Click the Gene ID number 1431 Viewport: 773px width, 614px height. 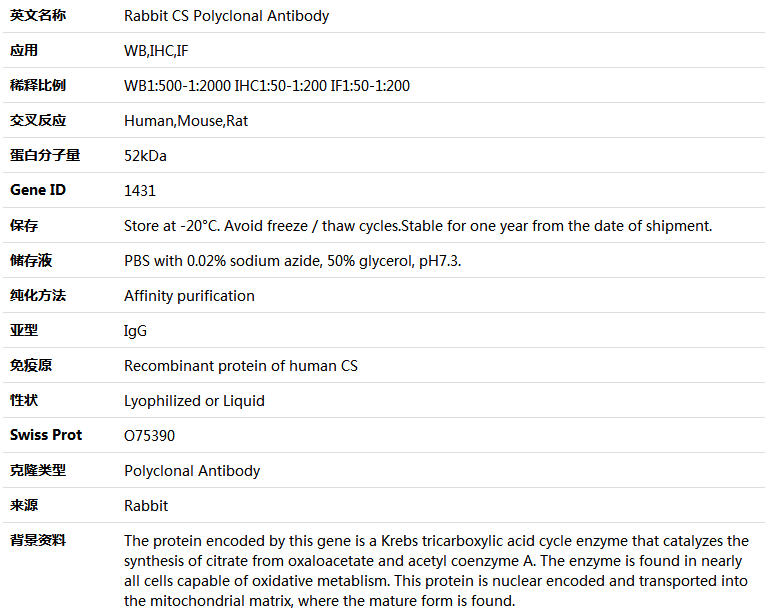coord(140,191)
